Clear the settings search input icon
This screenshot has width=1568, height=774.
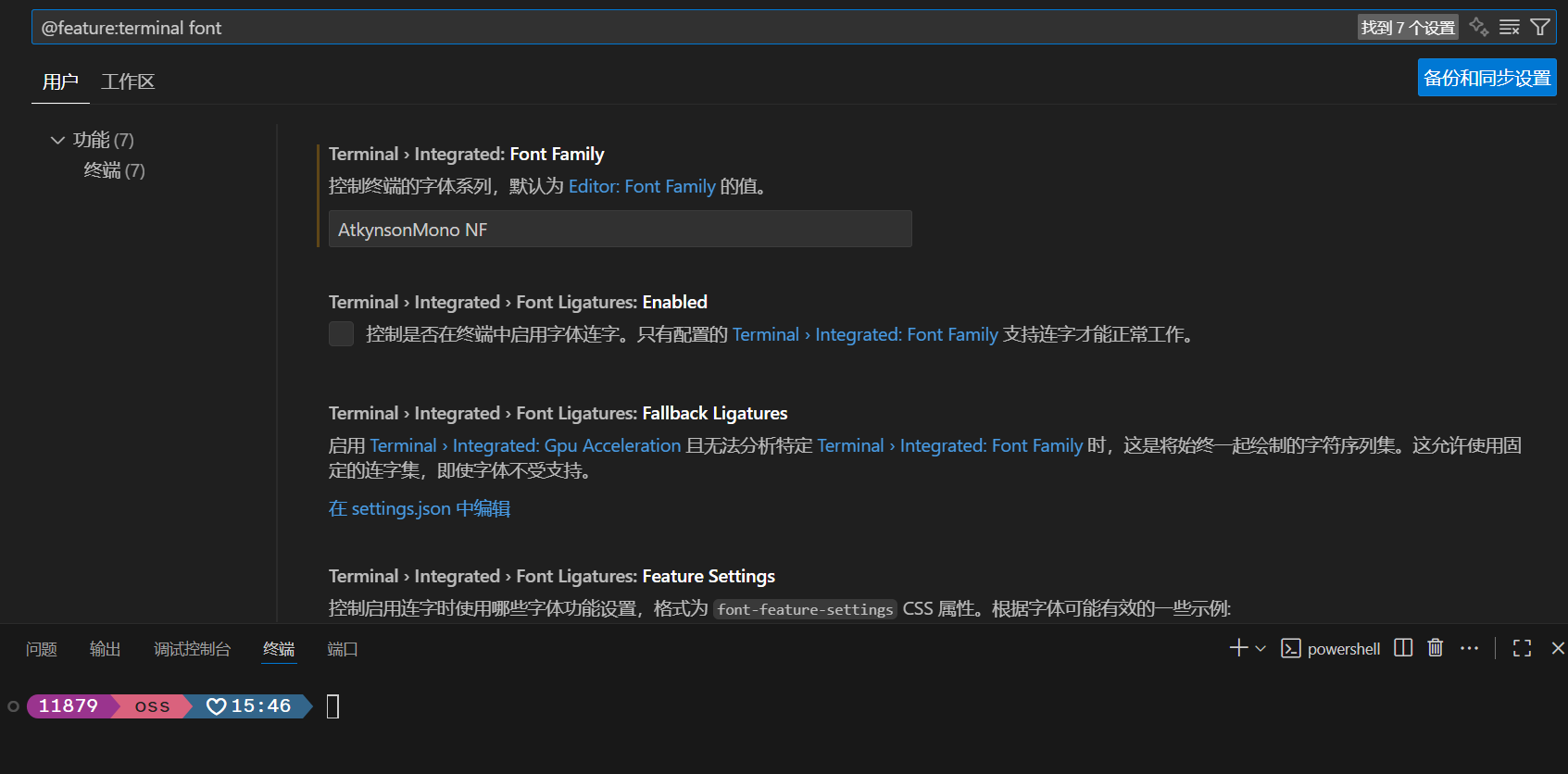1510,27
